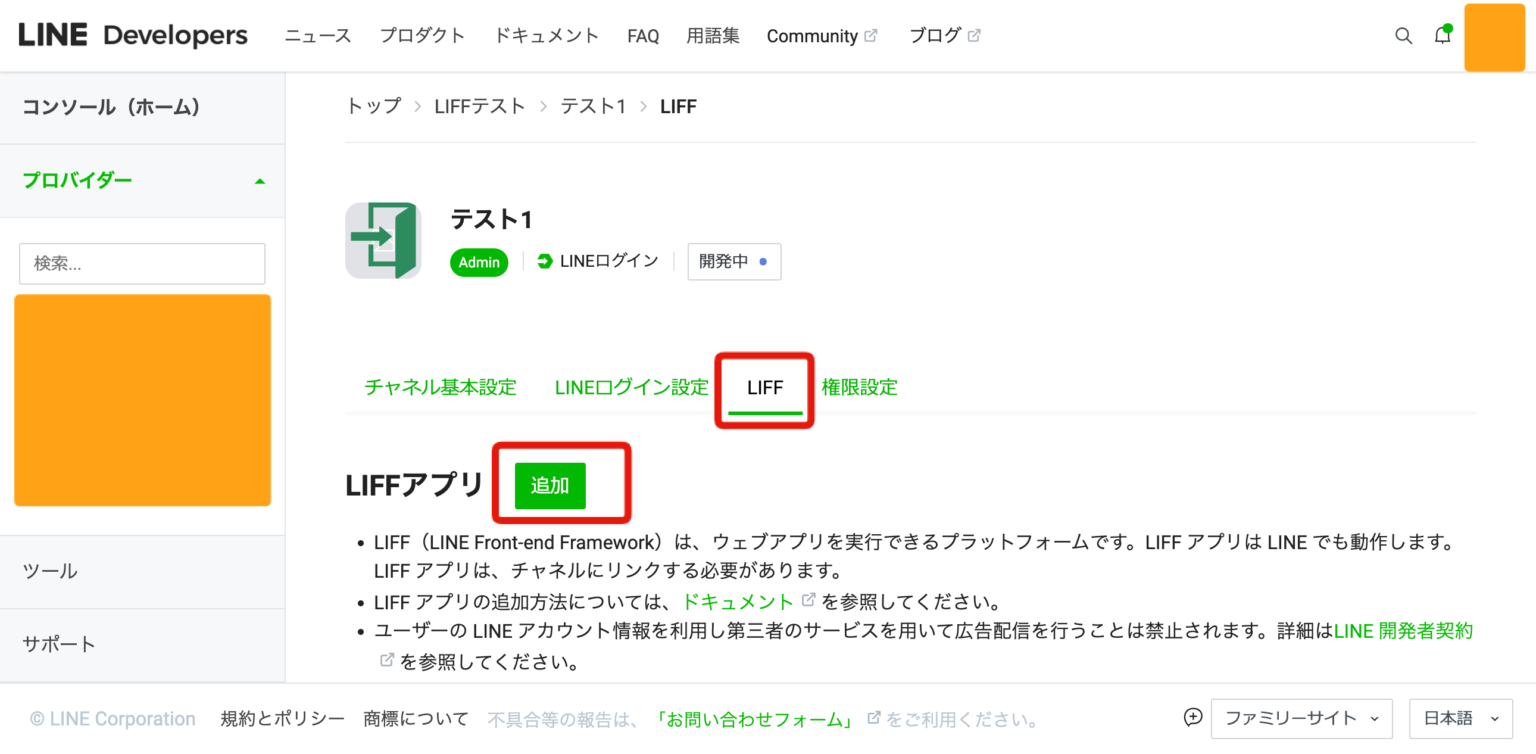Image resolution: width=1536 pixels, height=754 pixels.
Task: Open the notifications bell
Action: tap(1442, 35)
